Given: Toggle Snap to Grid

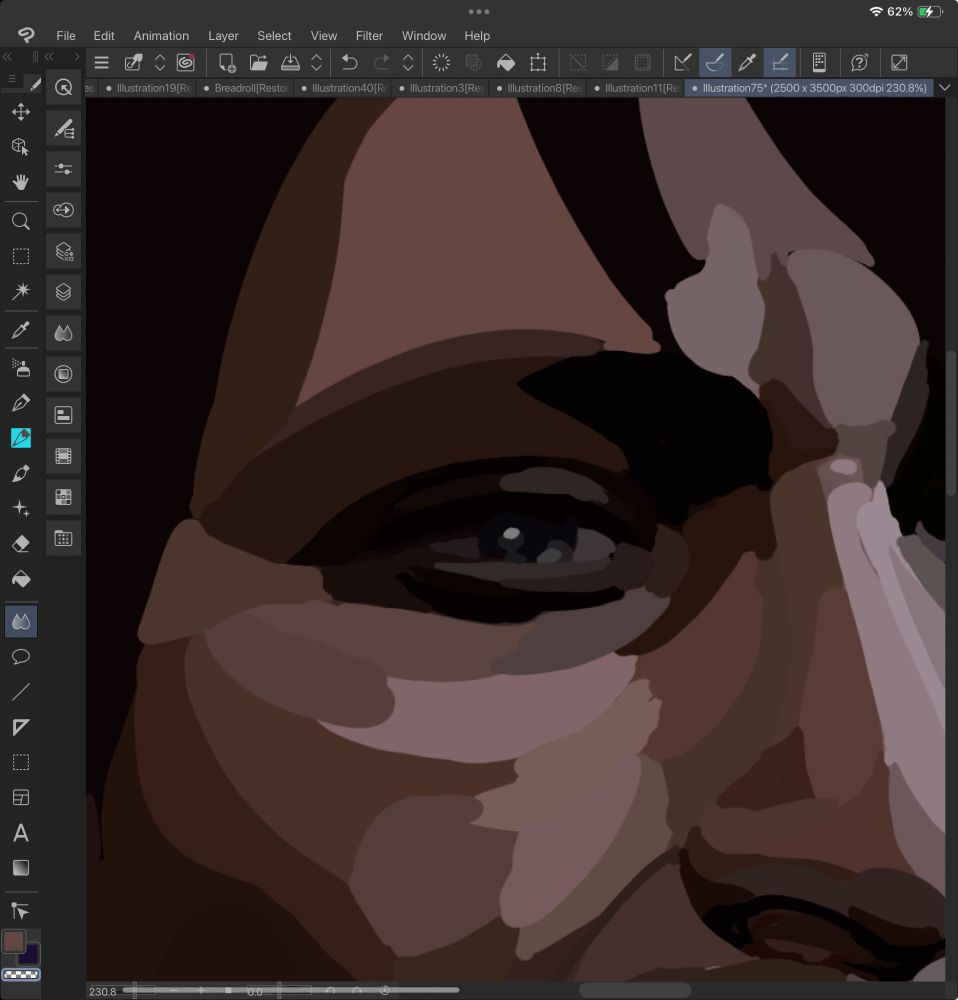Looking at the screenshot, I should click(779, 62).
